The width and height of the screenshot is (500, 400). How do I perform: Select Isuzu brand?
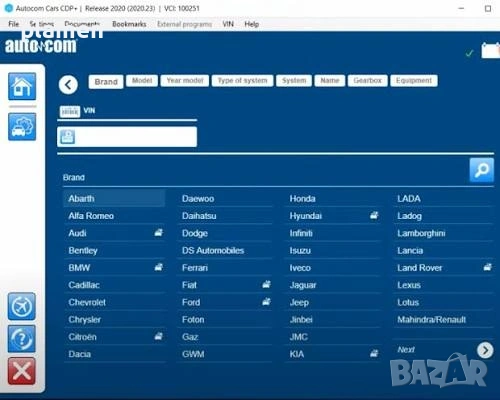tap(332, 250)
